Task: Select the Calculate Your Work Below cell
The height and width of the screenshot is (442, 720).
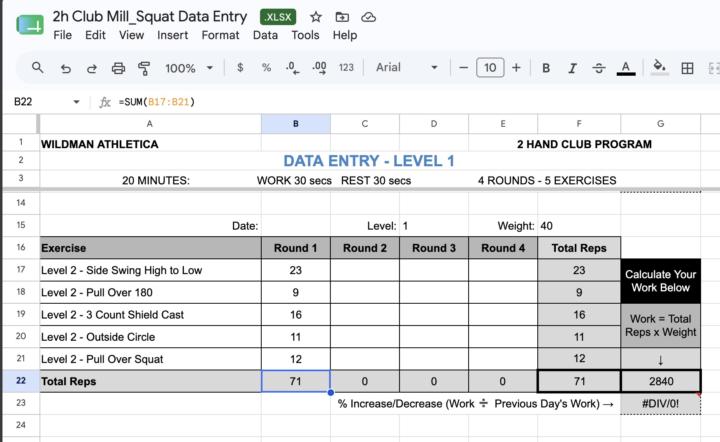Action: (661, 281)
